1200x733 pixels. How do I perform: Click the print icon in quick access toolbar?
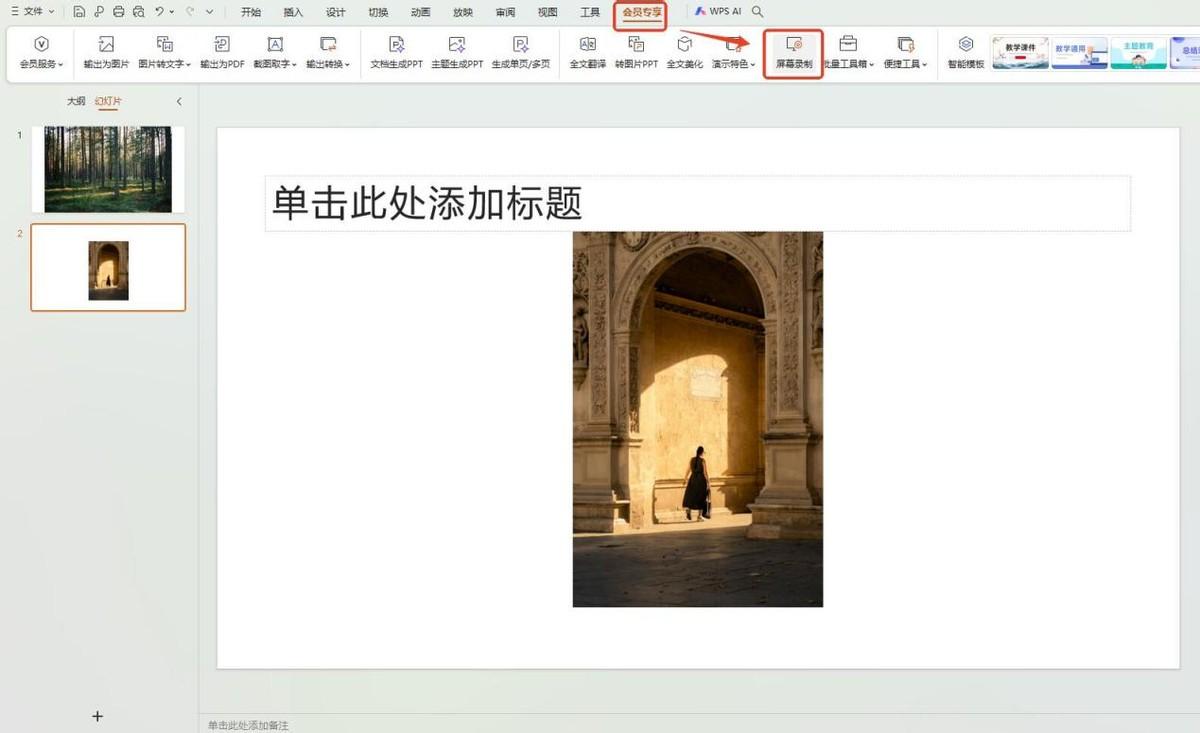(119, 12)
